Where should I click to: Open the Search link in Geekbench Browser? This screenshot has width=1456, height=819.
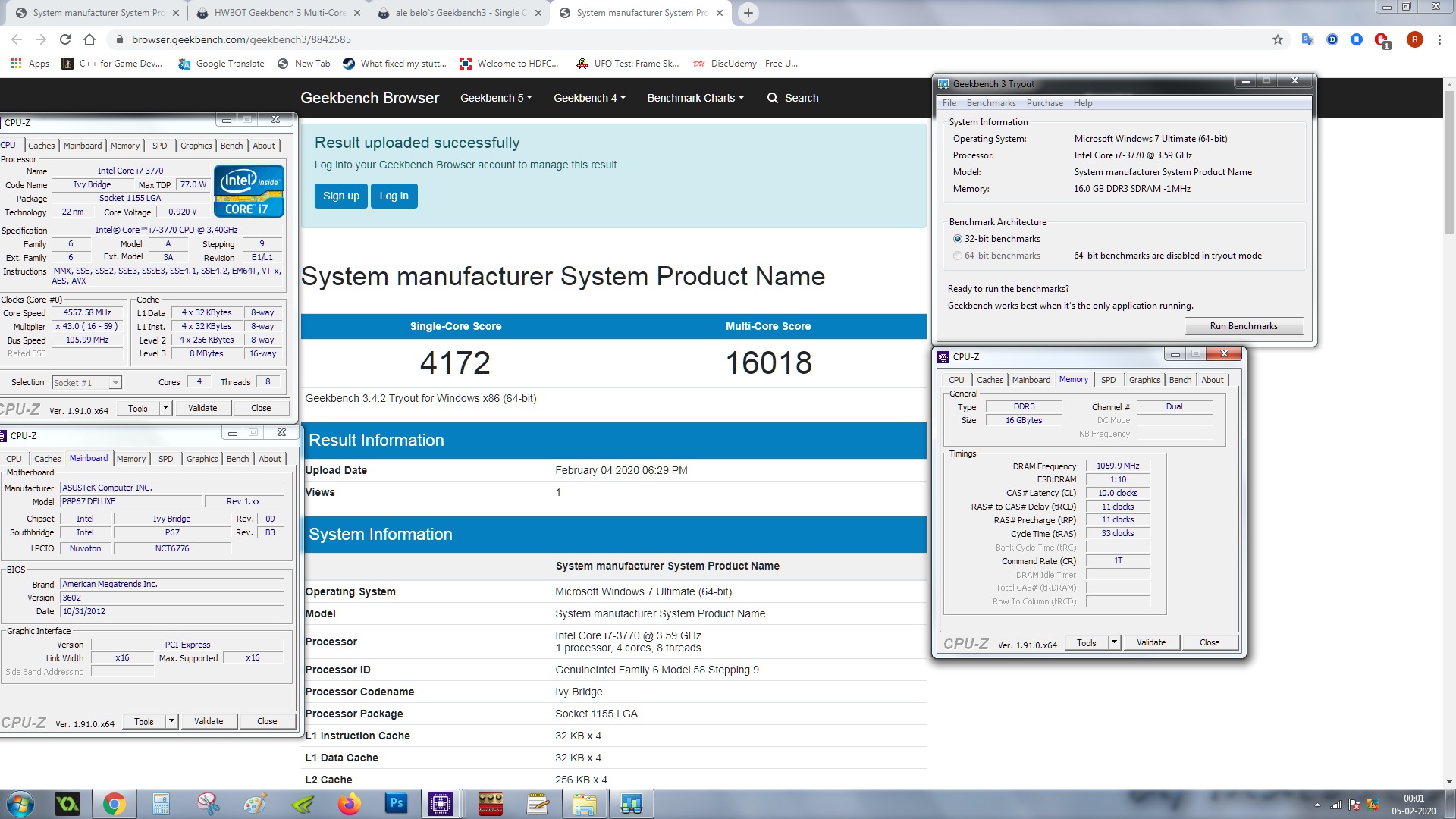point(792,98)
